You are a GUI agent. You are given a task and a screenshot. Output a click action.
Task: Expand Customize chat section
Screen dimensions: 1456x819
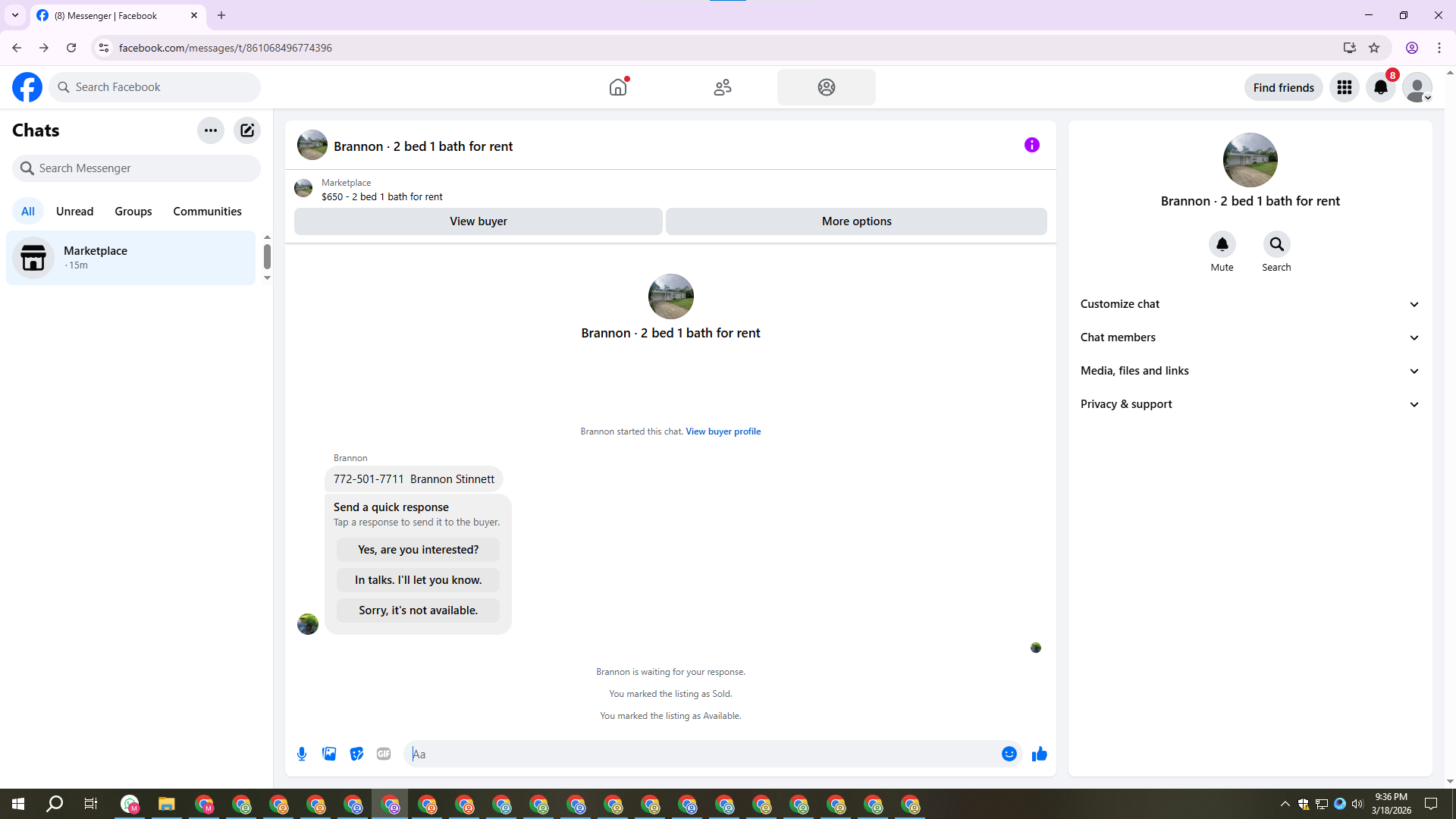point(1250,304)
